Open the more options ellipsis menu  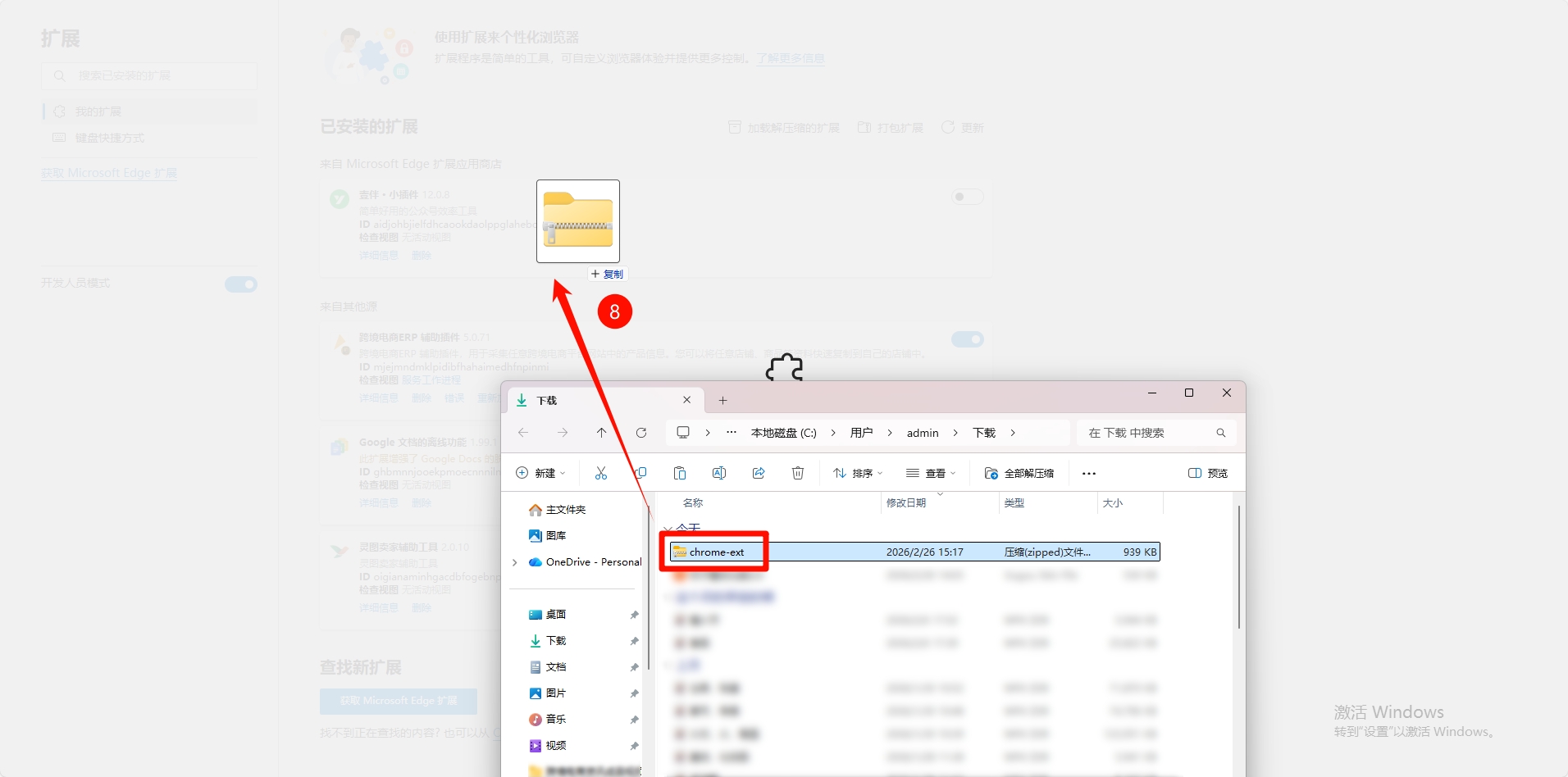(1089, 473)
